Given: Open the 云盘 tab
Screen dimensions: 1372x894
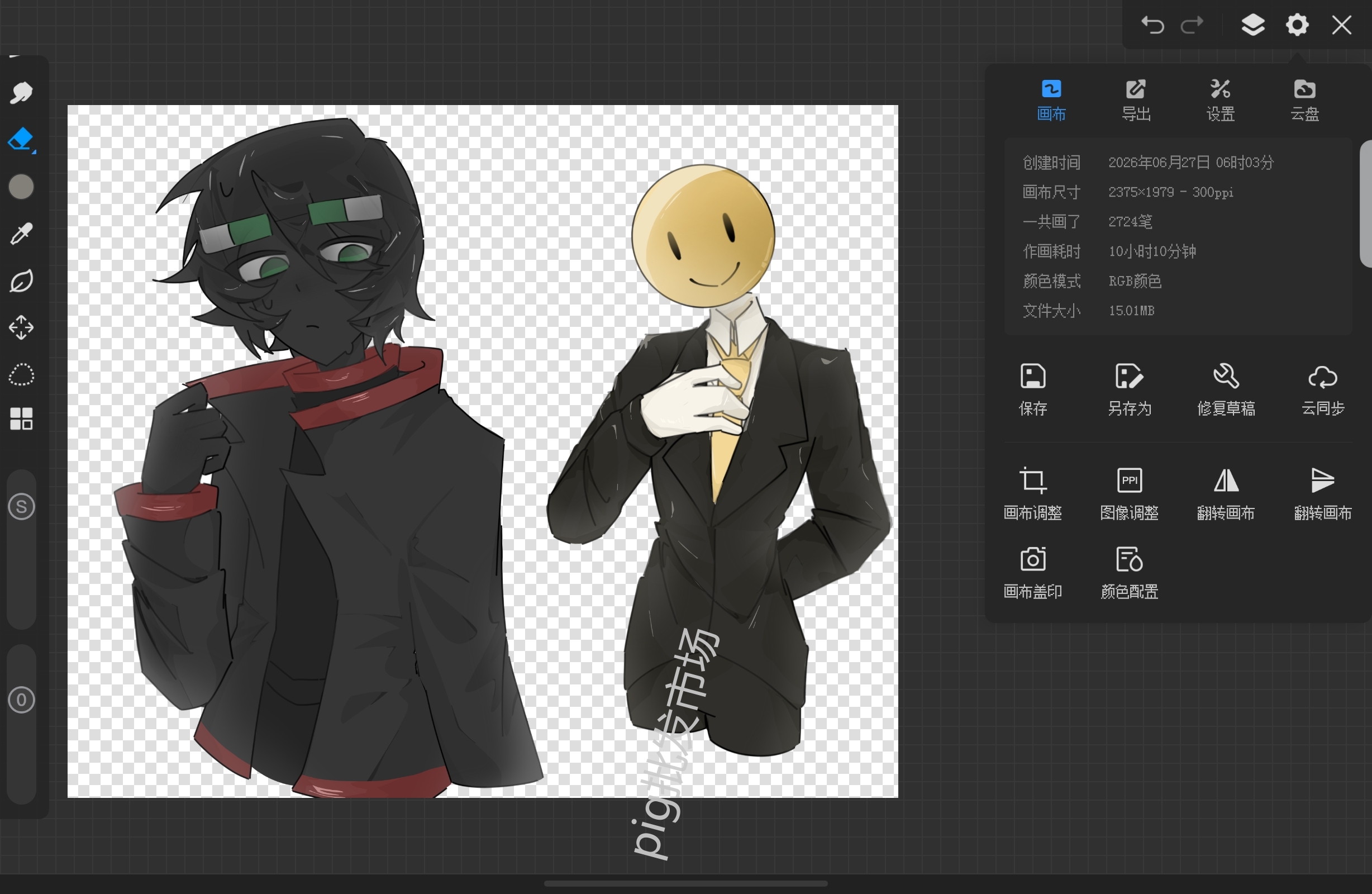Looking at the screenshot, I should 1304,101.
